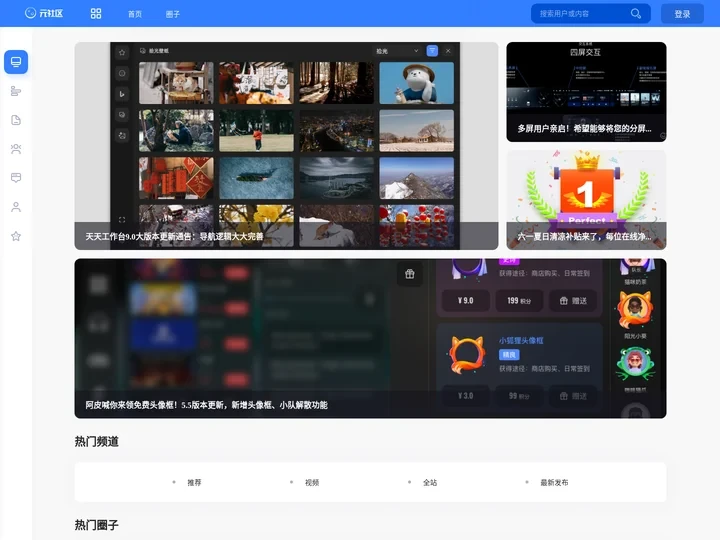Viewport: 720px width, 540px height.
Task: Select the 全站 channel tab
Action: click(430, 482)
